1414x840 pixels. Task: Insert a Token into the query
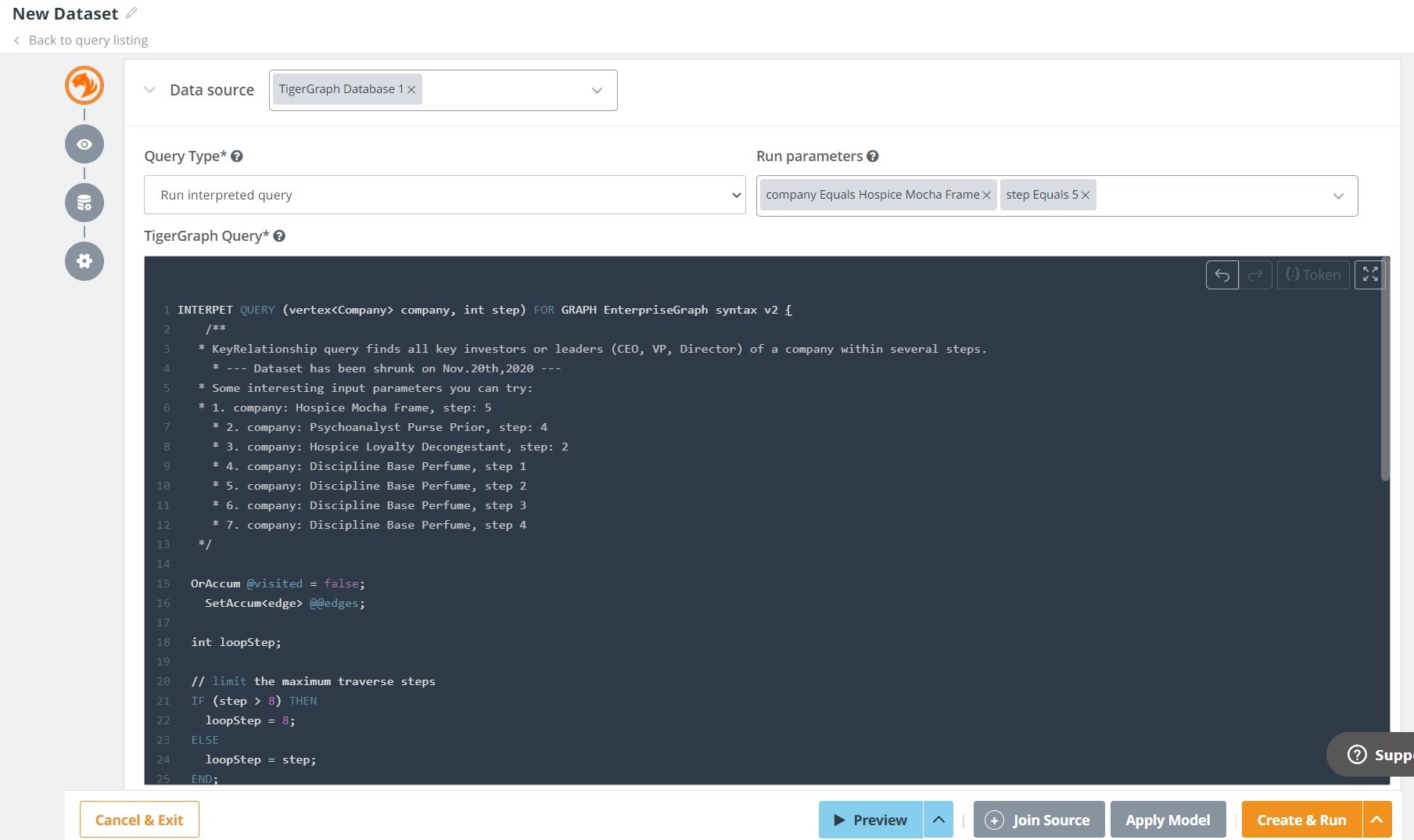point(1312,275)
